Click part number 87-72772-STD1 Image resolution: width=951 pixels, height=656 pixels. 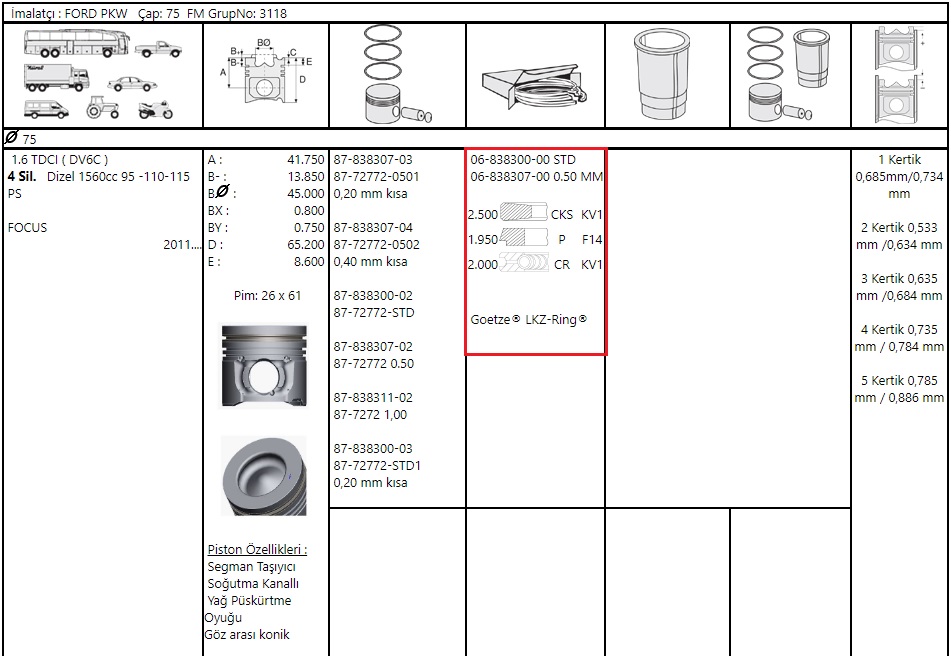click(x=377, y=466)
